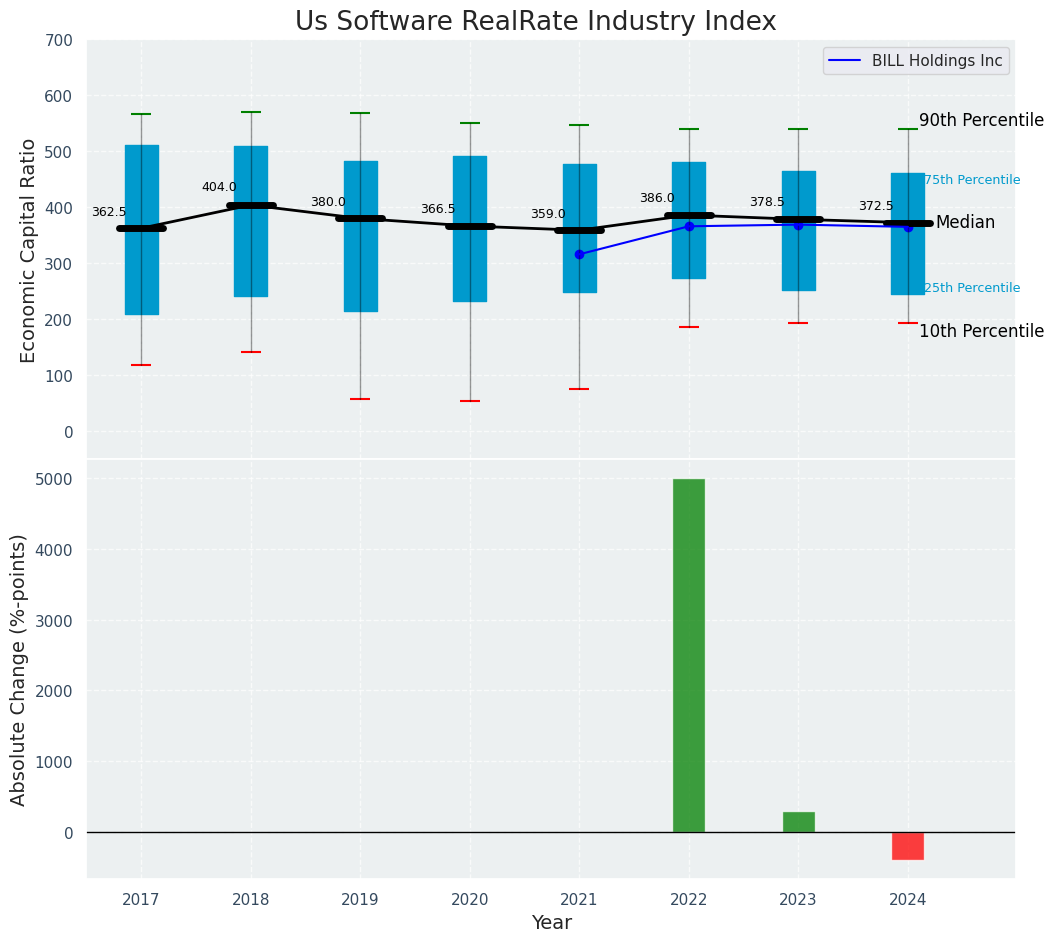Click the 2020 red 10th percentile cap
Screen dimensions: 1054x942
coord(470,401)
